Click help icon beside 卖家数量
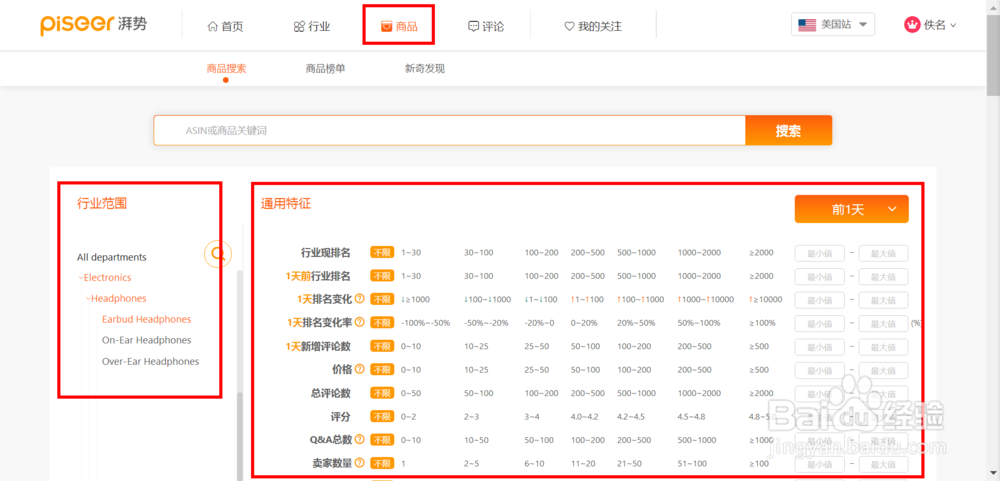 pyautogui.click(x=360, y=462)
